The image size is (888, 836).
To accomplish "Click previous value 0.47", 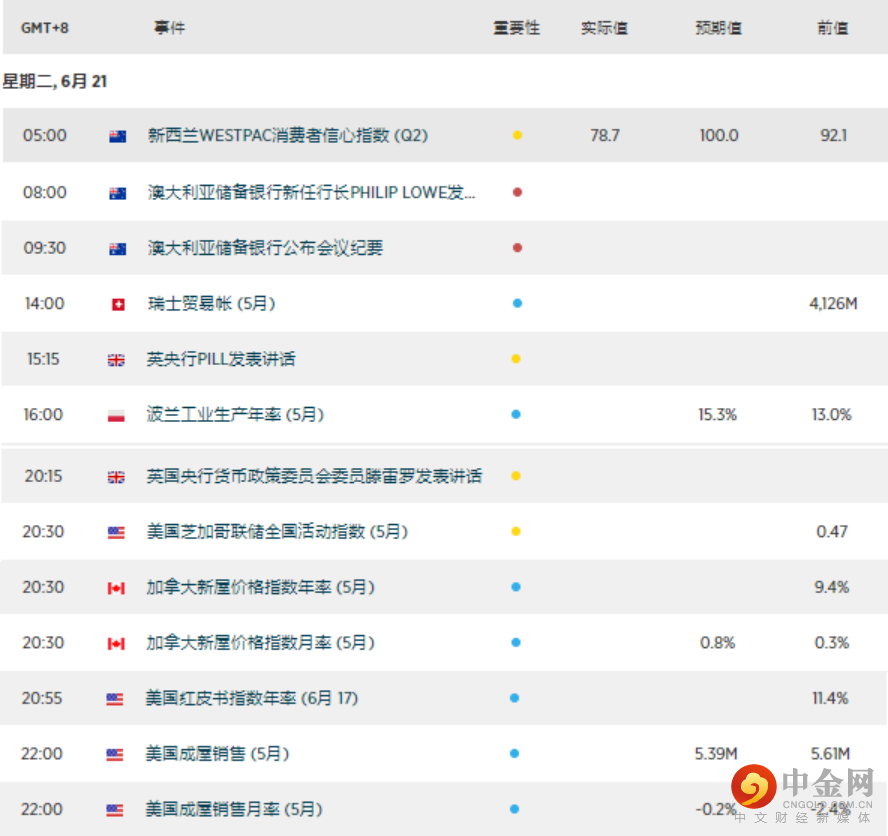I will [x=832, y=532].
